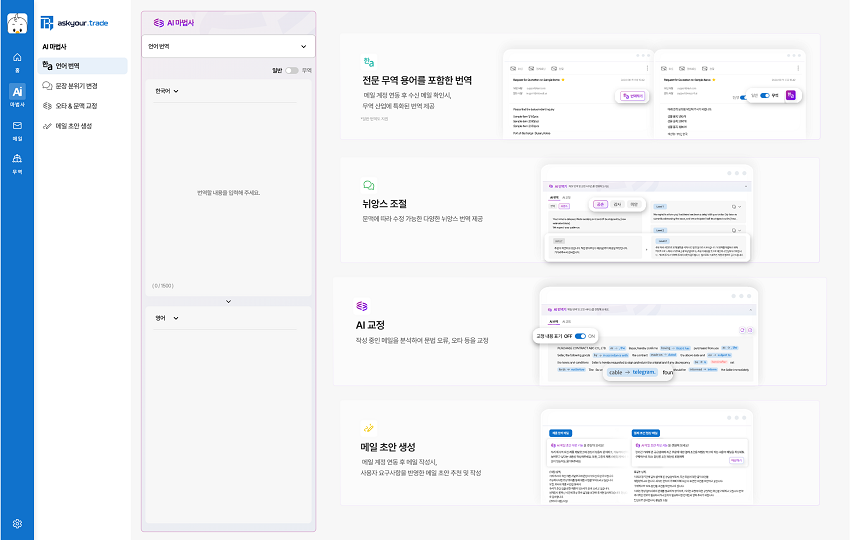
Task: Open the 메일 (mail) sidebar icon
Action: [17, 129]
